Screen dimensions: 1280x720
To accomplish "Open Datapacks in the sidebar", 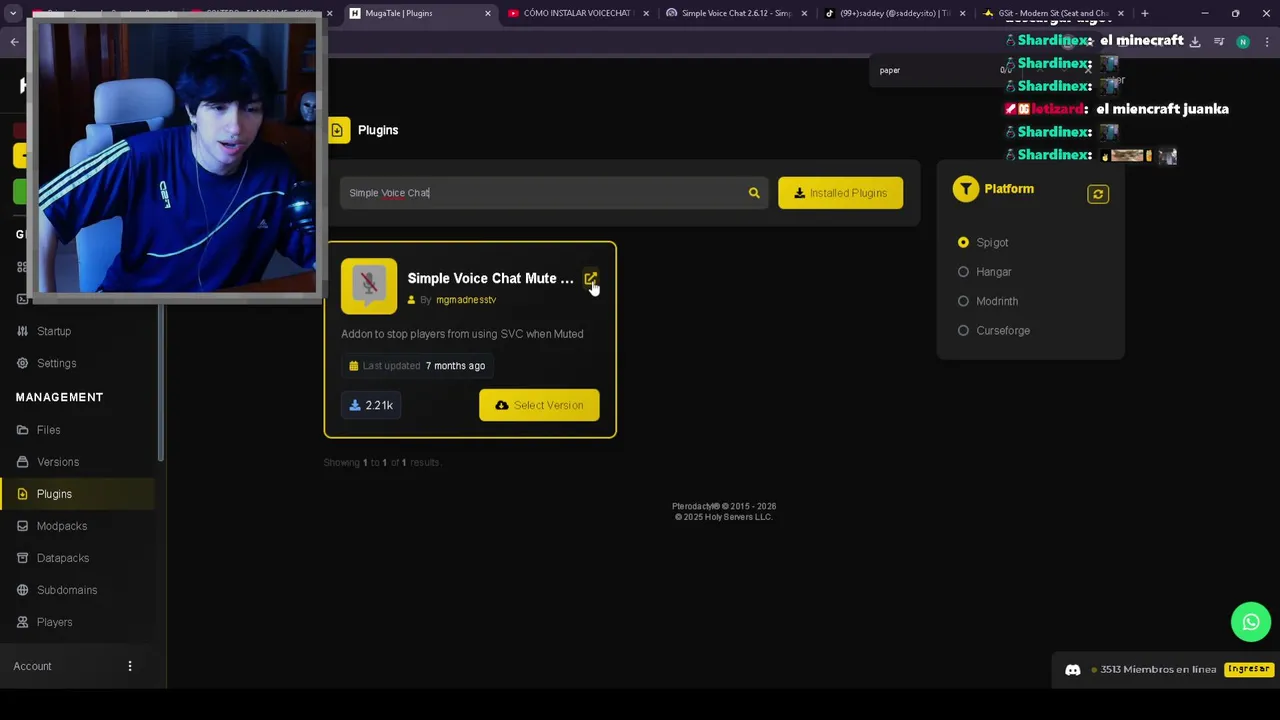I will [63, 558].
